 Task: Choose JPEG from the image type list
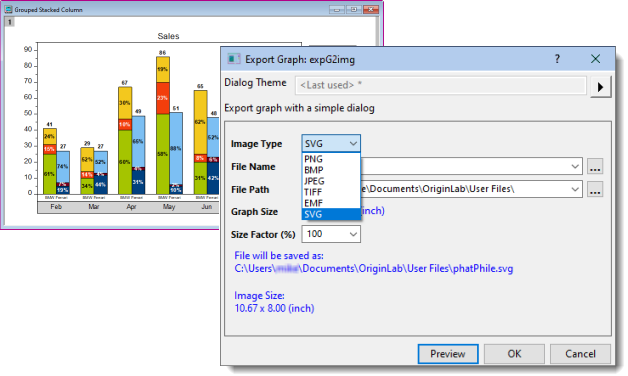(x=331, y=181)
